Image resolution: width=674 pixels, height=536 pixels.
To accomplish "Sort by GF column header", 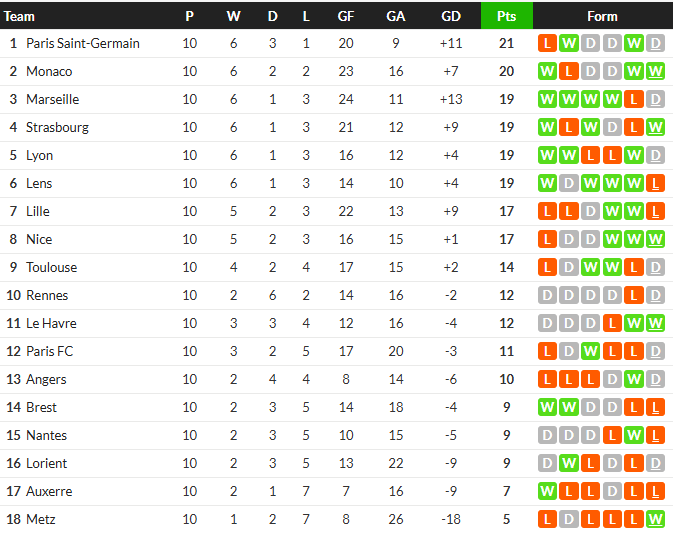I will [346, 16].
